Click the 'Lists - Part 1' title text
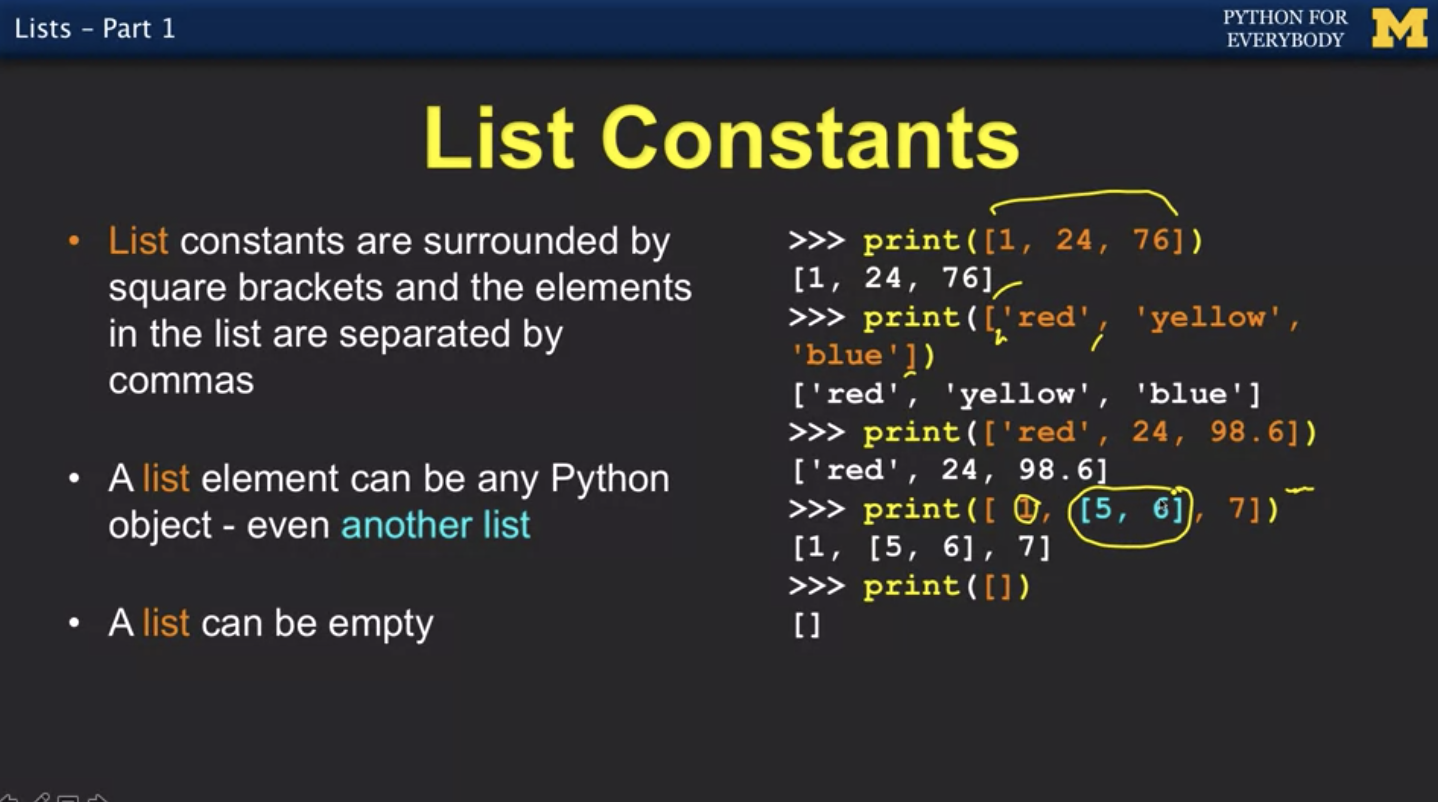 coord(95,28)
